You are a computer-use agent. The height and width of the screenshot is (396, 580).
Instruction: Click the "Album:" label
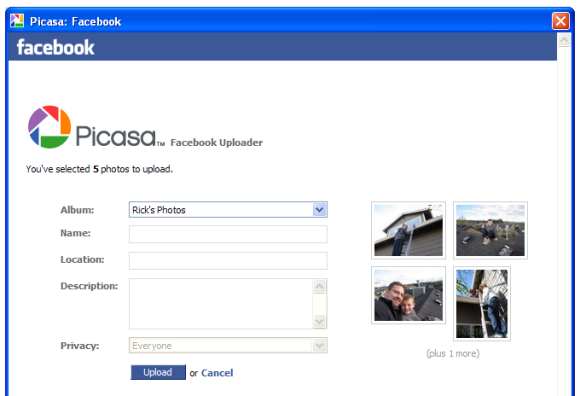[x=77, y=210]
